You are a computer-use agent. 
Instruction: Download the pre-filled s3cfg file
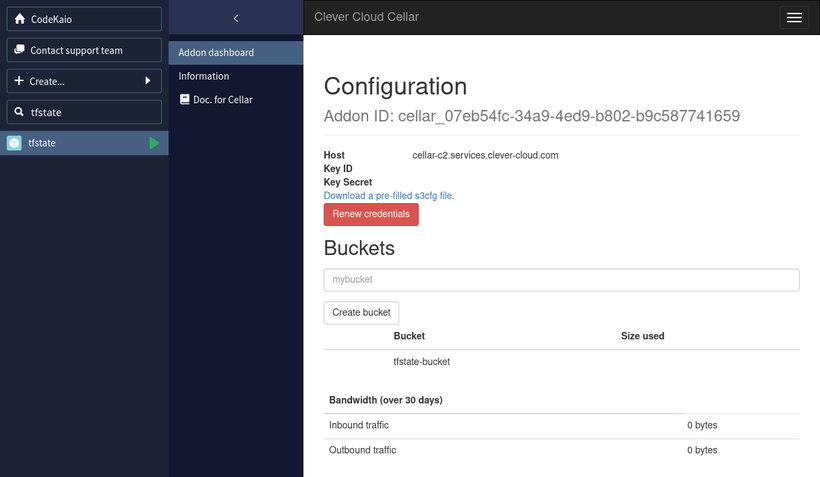point(389,196)
